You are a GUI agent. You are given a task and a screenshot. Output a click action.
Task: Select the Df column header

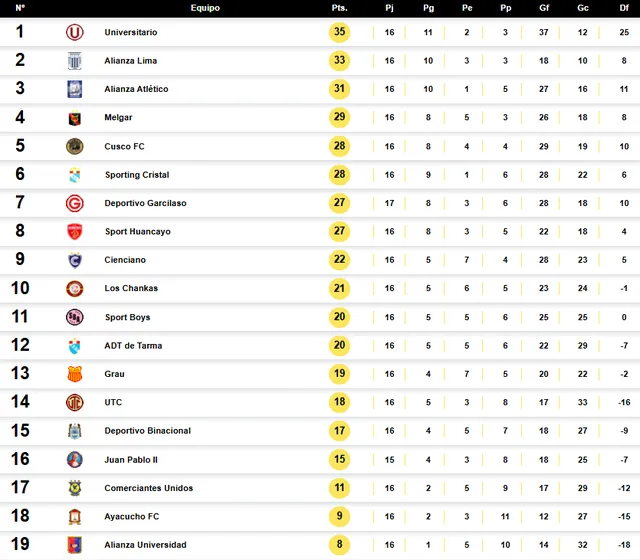click(624, 8)
